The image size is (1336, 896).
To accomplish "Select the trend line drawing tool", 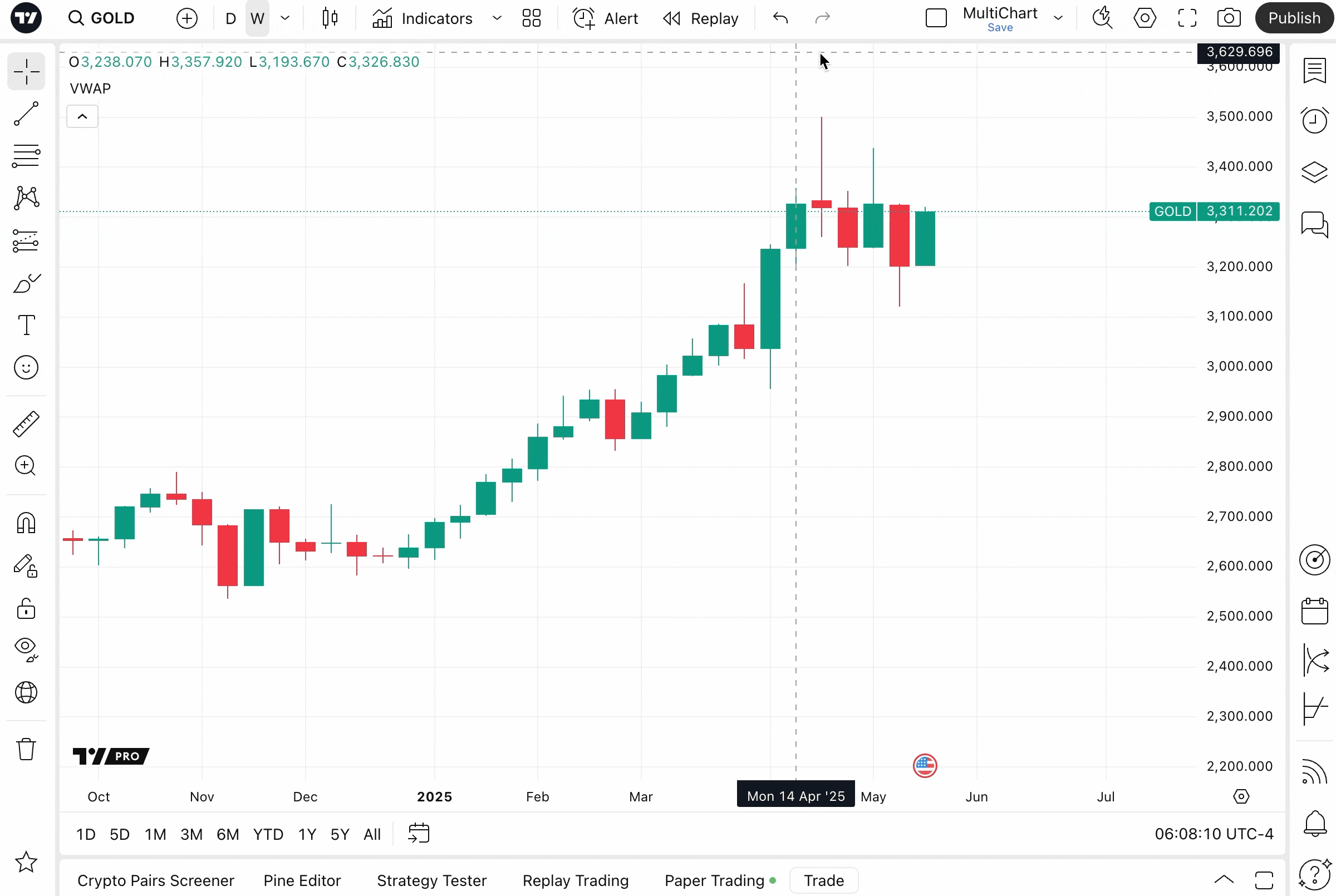I will 26,114.
